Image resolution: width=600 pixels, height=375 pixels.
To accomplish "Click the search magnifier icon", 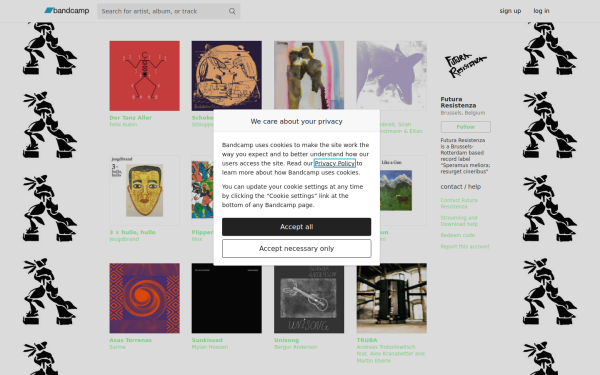I will point(232,11).
